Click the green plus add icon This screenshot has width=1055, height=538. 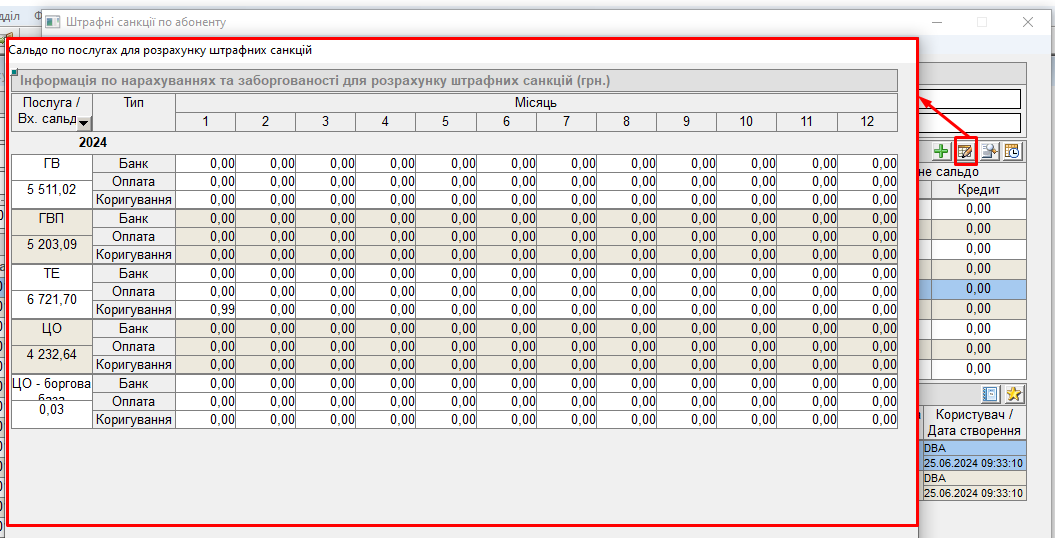[941, 152]
